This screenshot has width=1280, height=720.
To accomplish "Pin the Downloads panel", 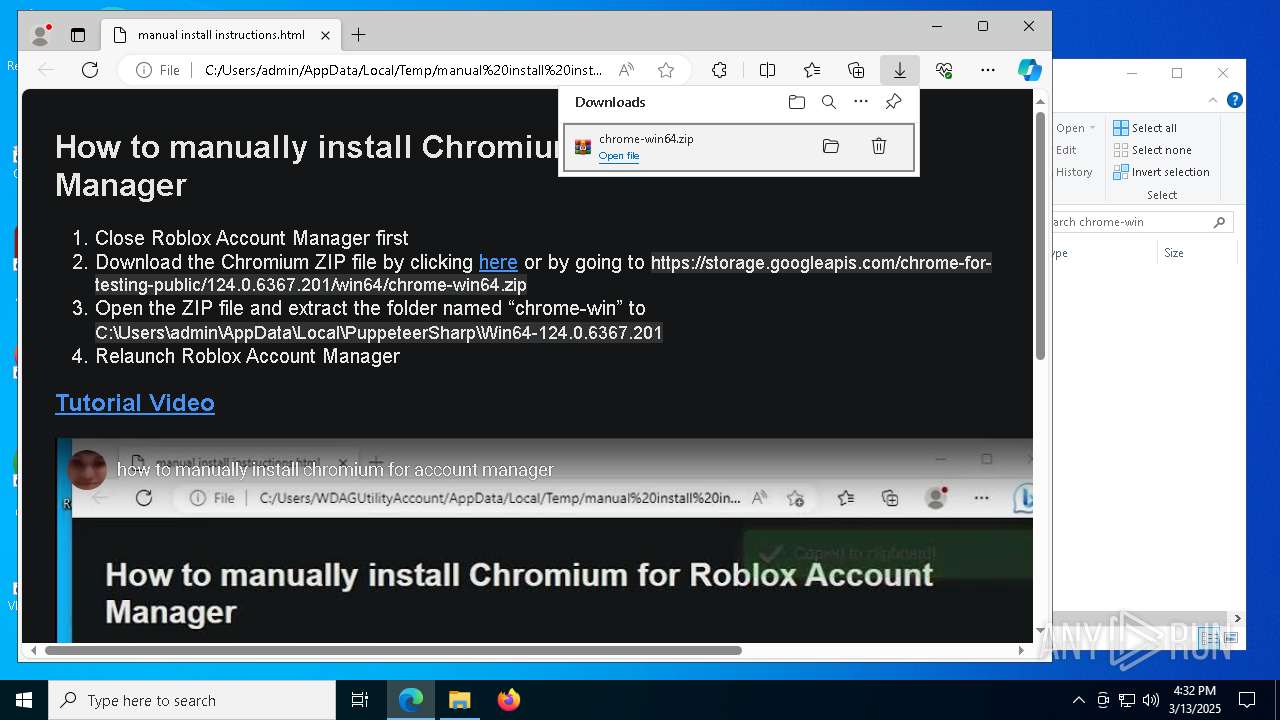I will point(893,102).
